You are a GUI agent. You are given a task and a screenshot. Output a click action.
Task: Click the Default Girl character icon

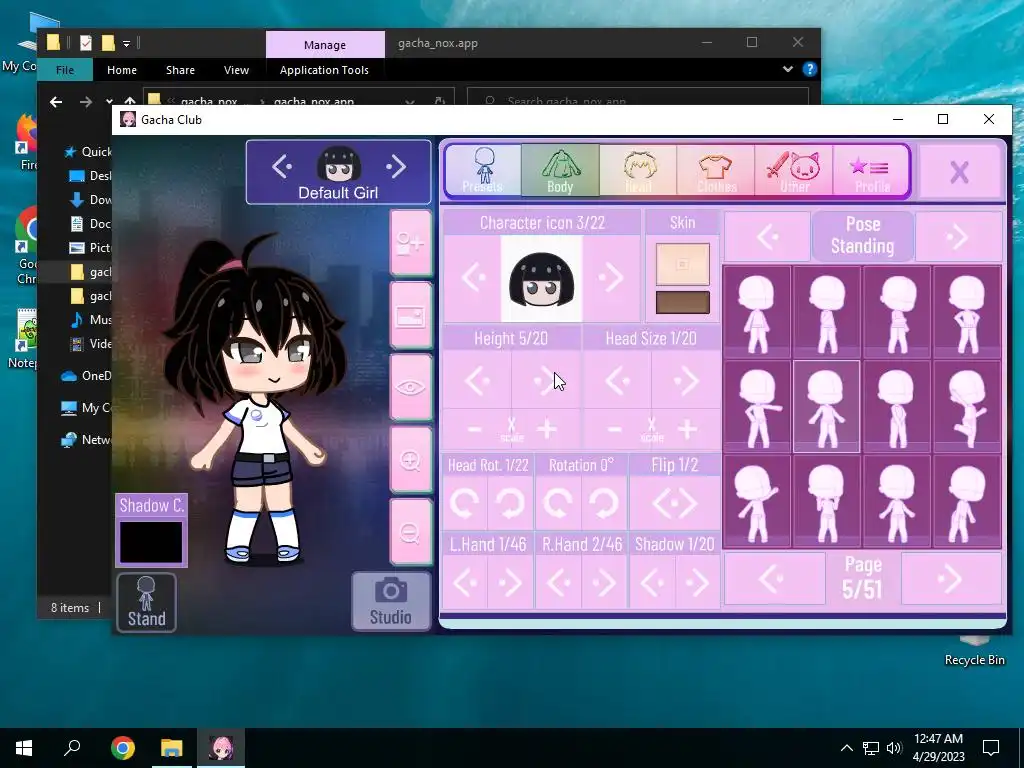point(339,163)
